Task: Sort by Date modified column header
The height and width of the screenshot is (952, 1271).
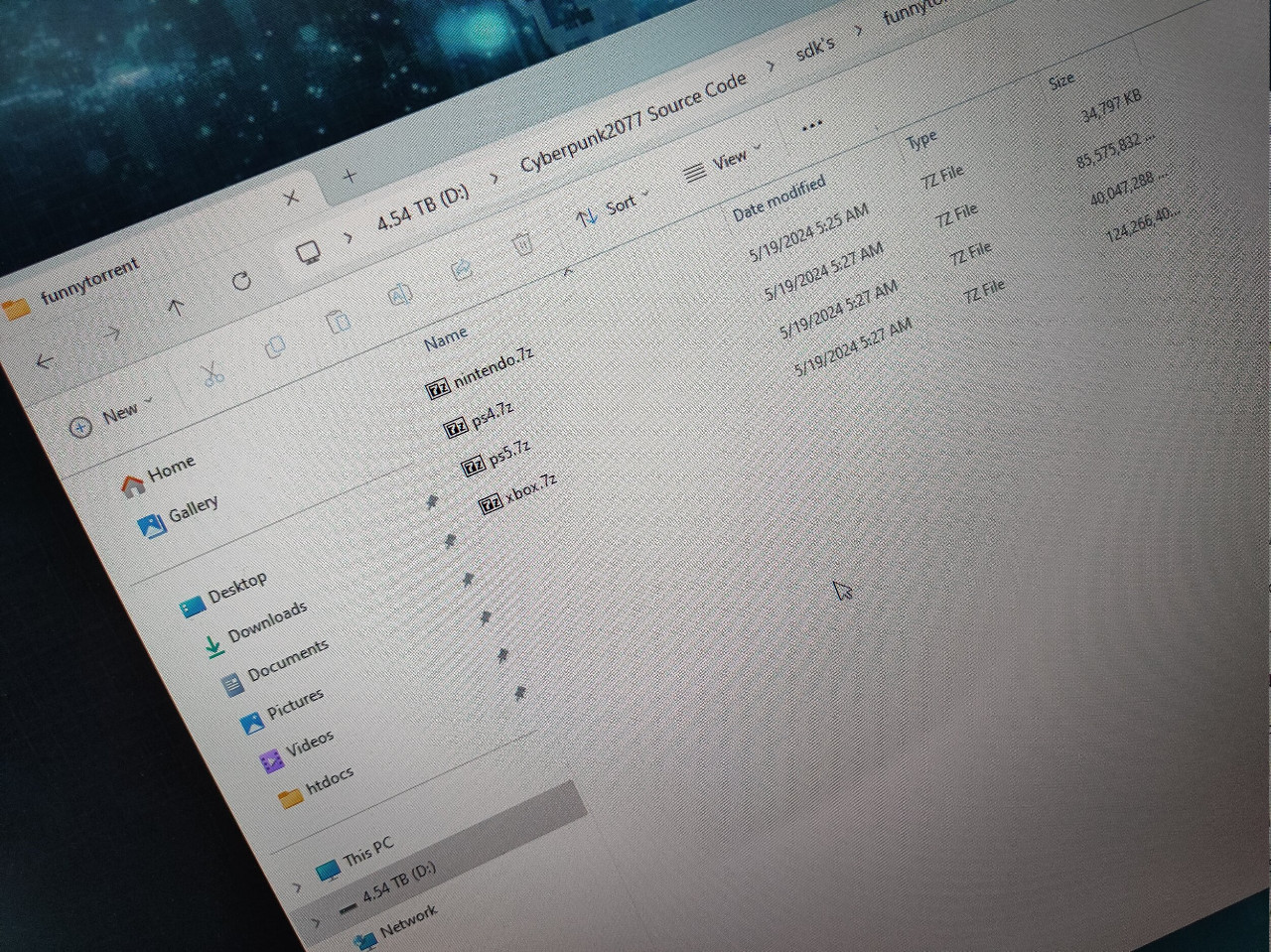Action: (778, 198)
